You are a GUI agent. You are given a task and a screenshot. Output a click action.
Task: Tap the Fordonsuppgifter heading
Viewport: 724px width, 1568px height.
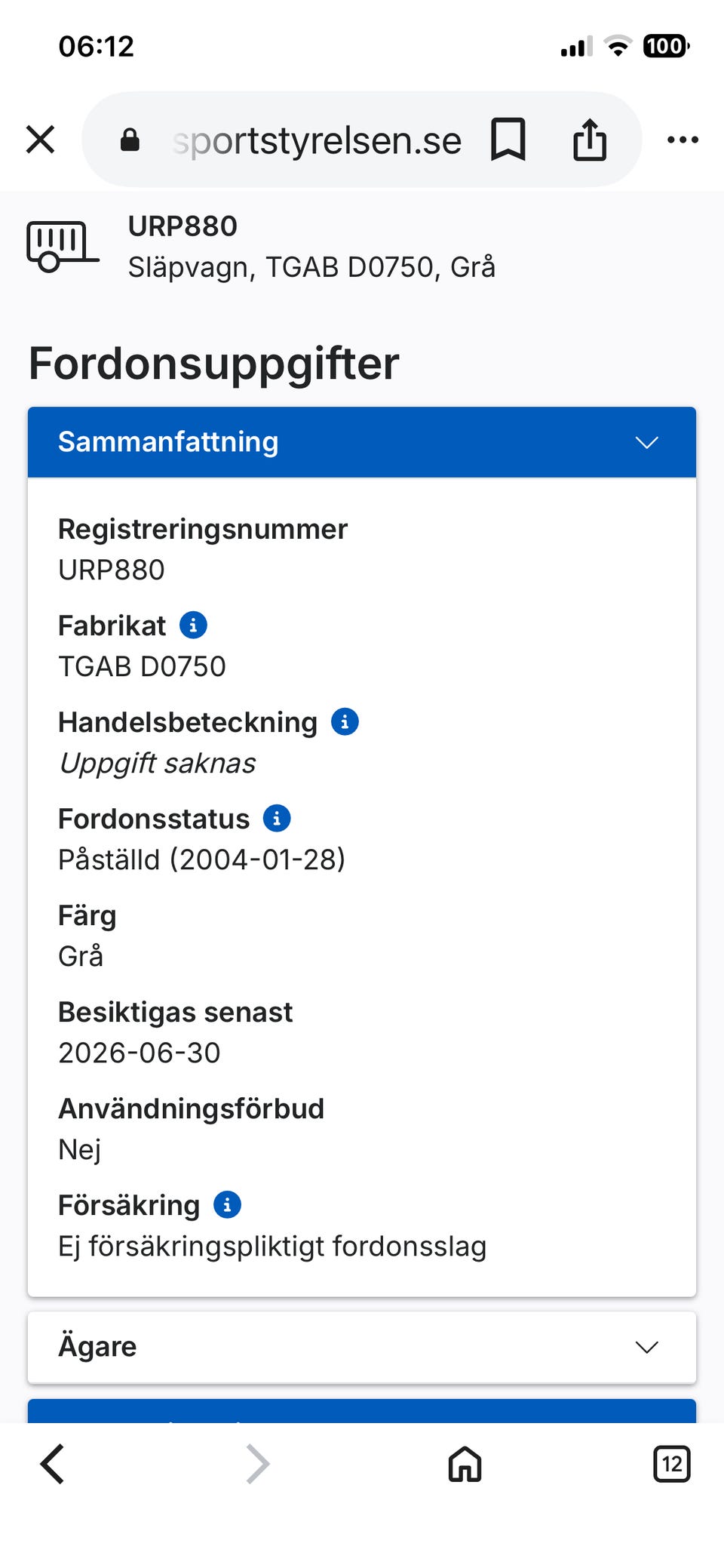click(x=214, y=364)
